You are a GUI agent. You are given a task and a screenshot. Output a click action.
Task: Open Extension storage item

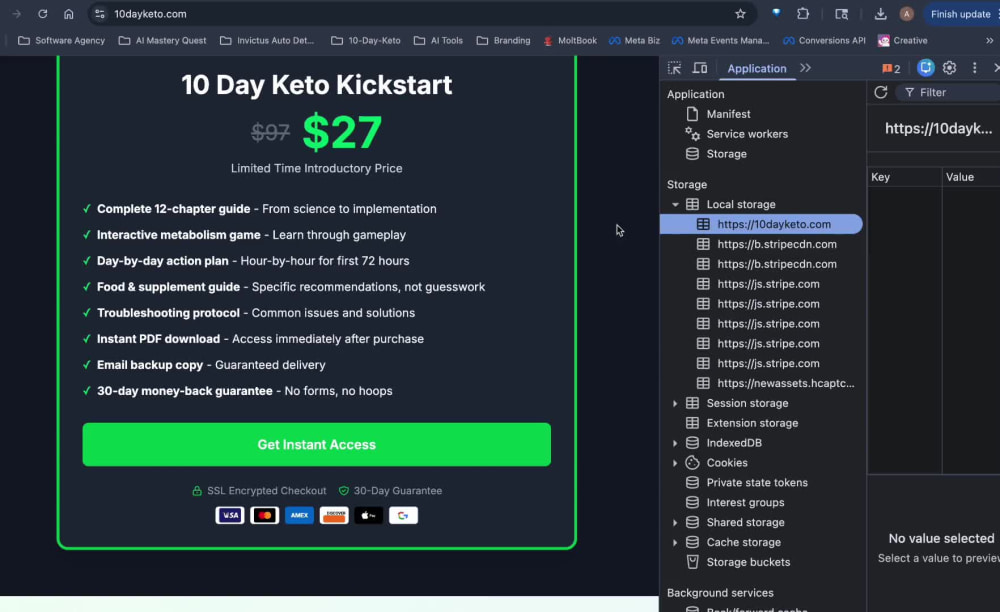click(x=752, y=423)
